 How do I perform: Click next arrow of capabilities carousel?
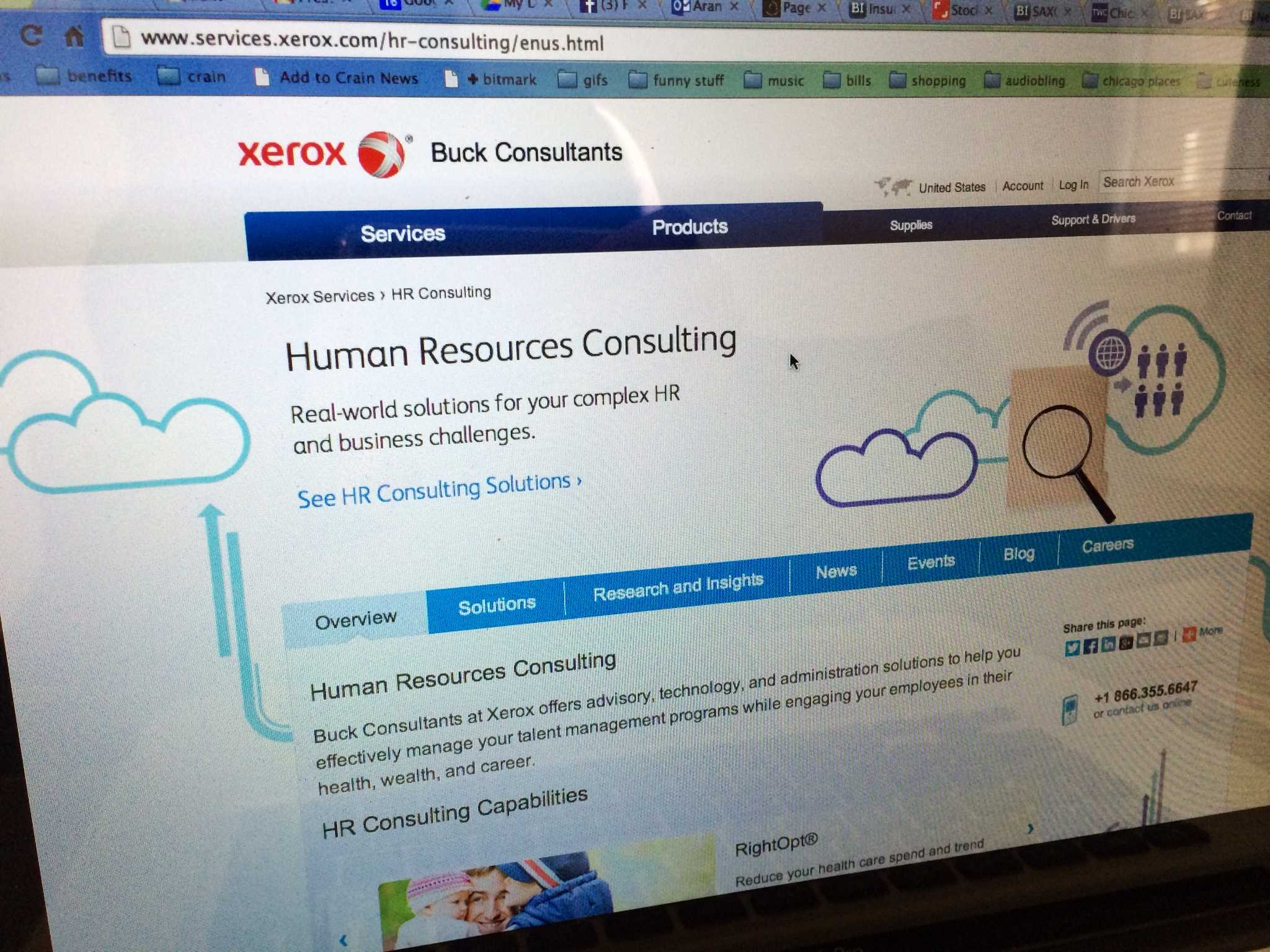[x=1030, y=829]
